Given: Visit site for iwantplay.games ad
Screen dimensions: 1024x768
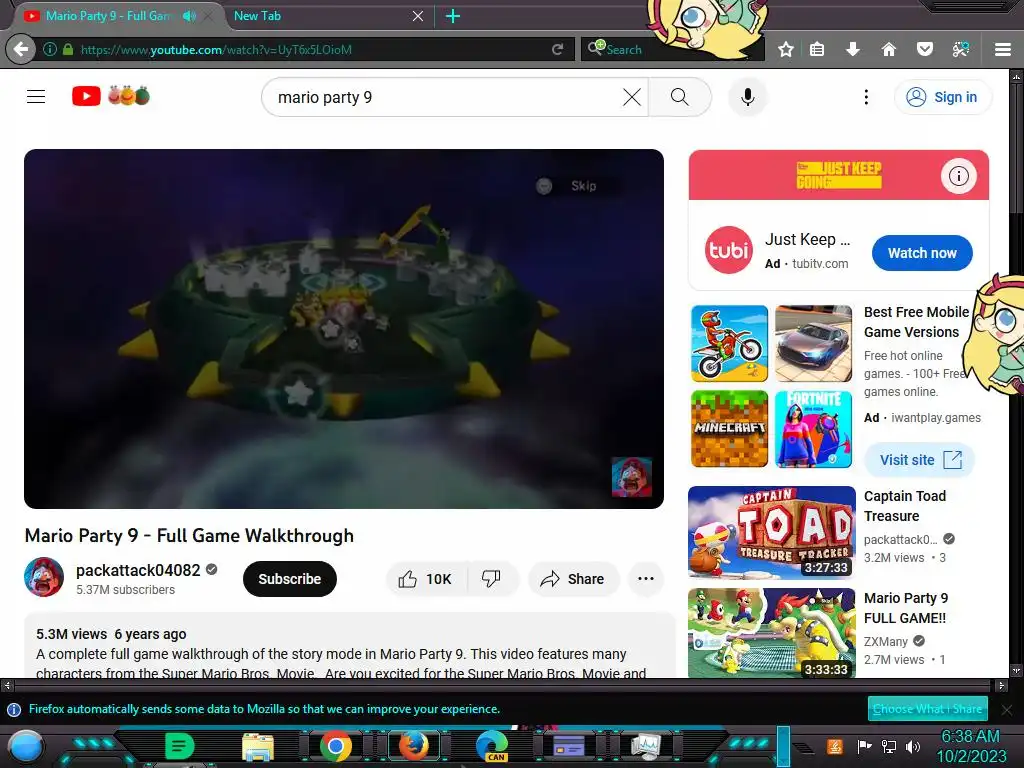Looking at the screenshot, I should click(920, 460).
